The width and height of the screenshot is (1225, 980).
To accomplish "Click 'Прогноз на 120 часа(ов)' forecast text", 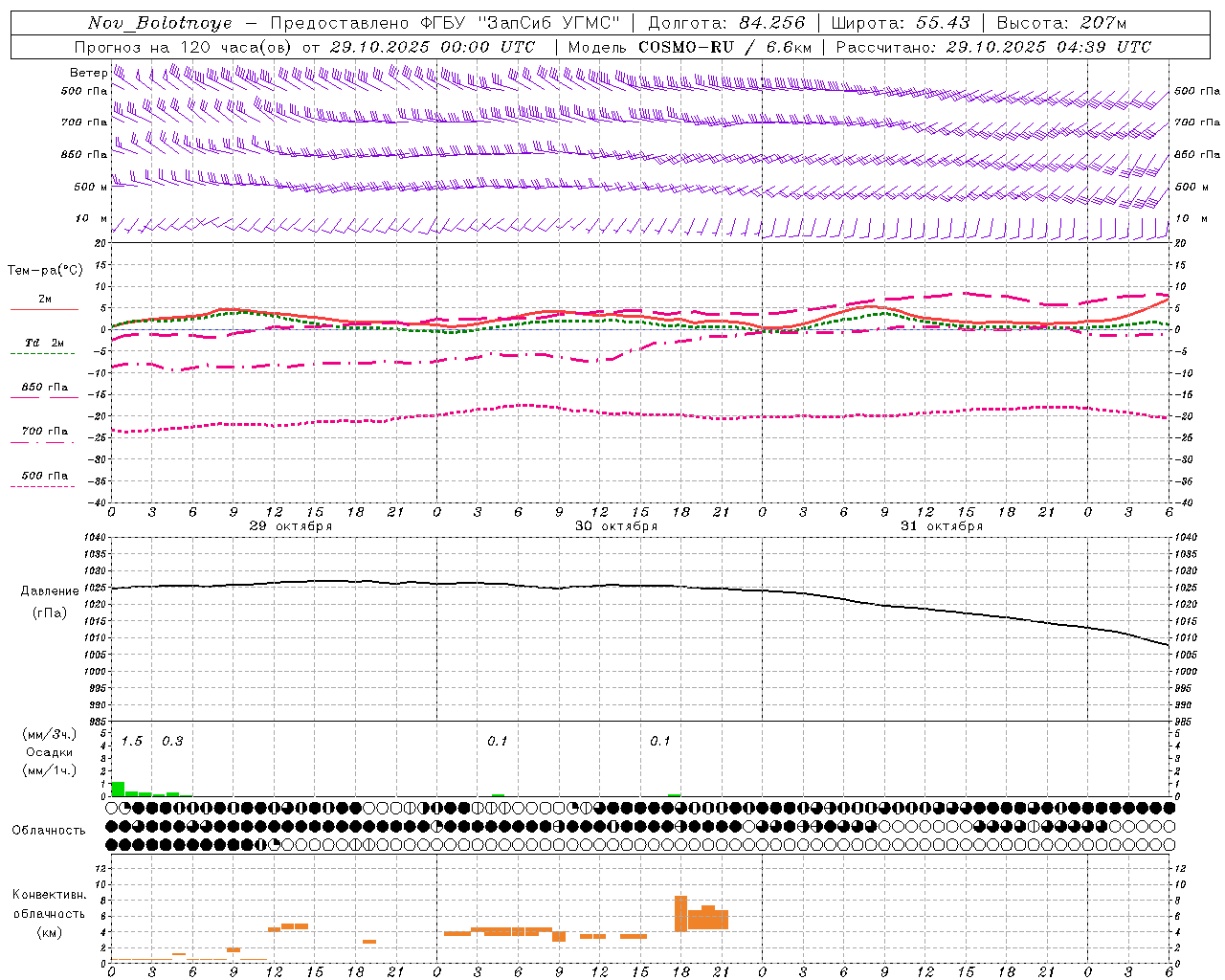I will (183, 47).
